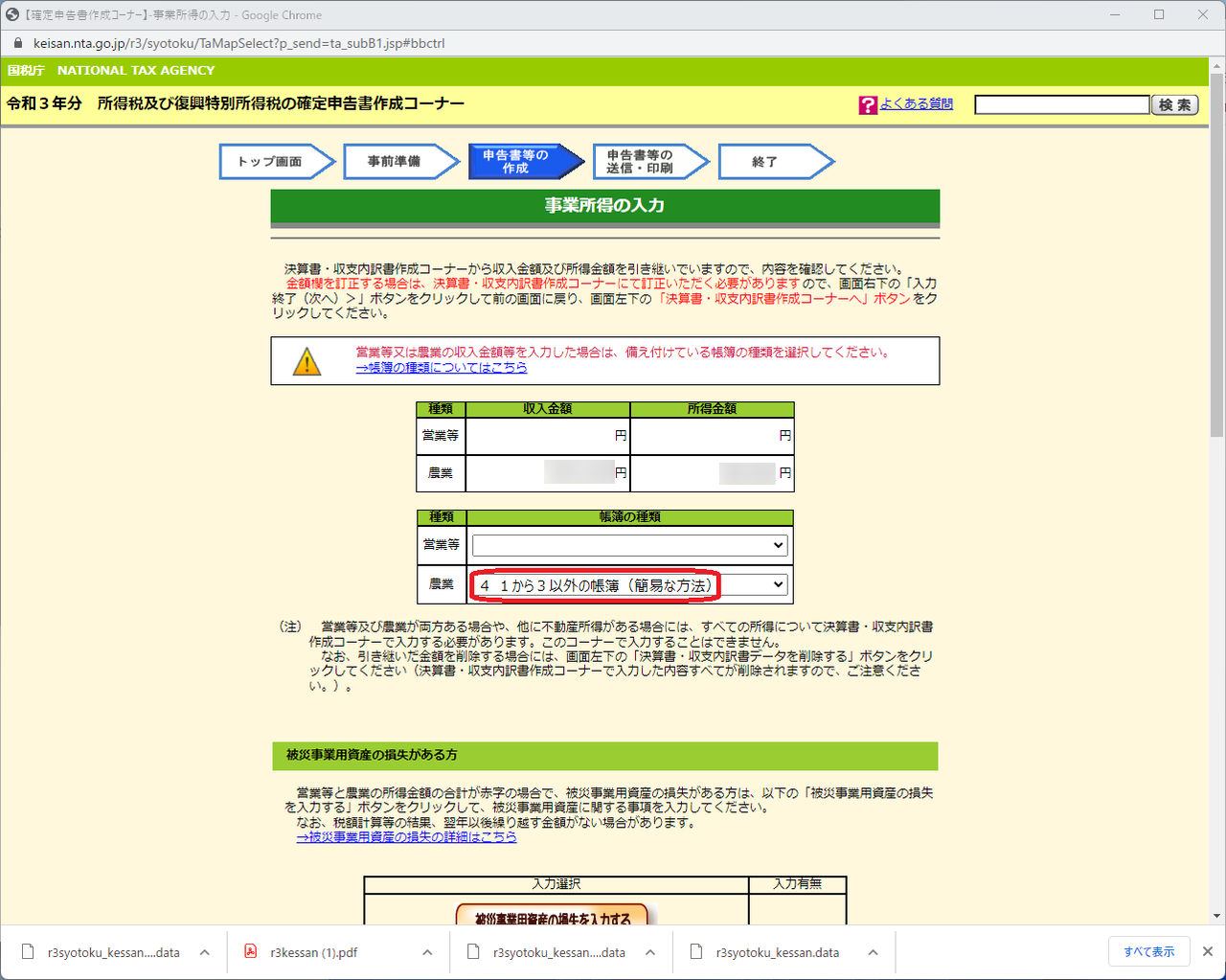Expand options for last r3syotoku_kessan.data download
This screenshot has height=980, width=1226.
(x=873, y=952)
